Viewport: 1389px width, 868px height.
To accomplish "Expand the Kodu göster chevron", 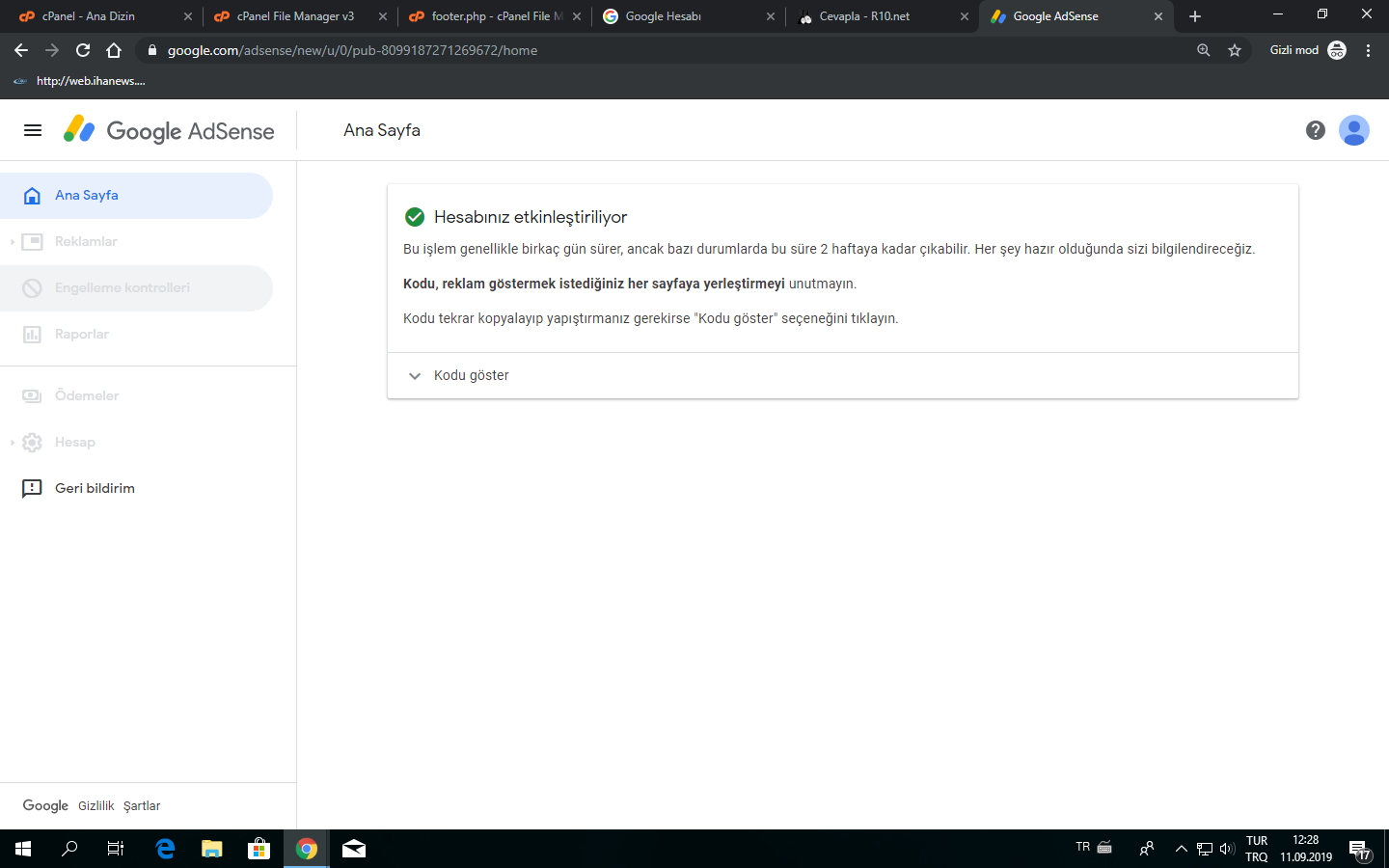I will tap(415, 376).
